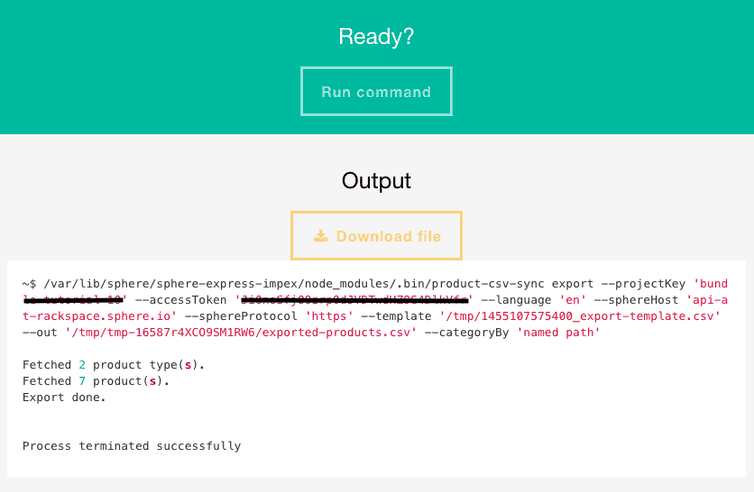This screenshot has height=492, width=754.
Task: Click the 'Export done.' line
Action: coord(64,397)
